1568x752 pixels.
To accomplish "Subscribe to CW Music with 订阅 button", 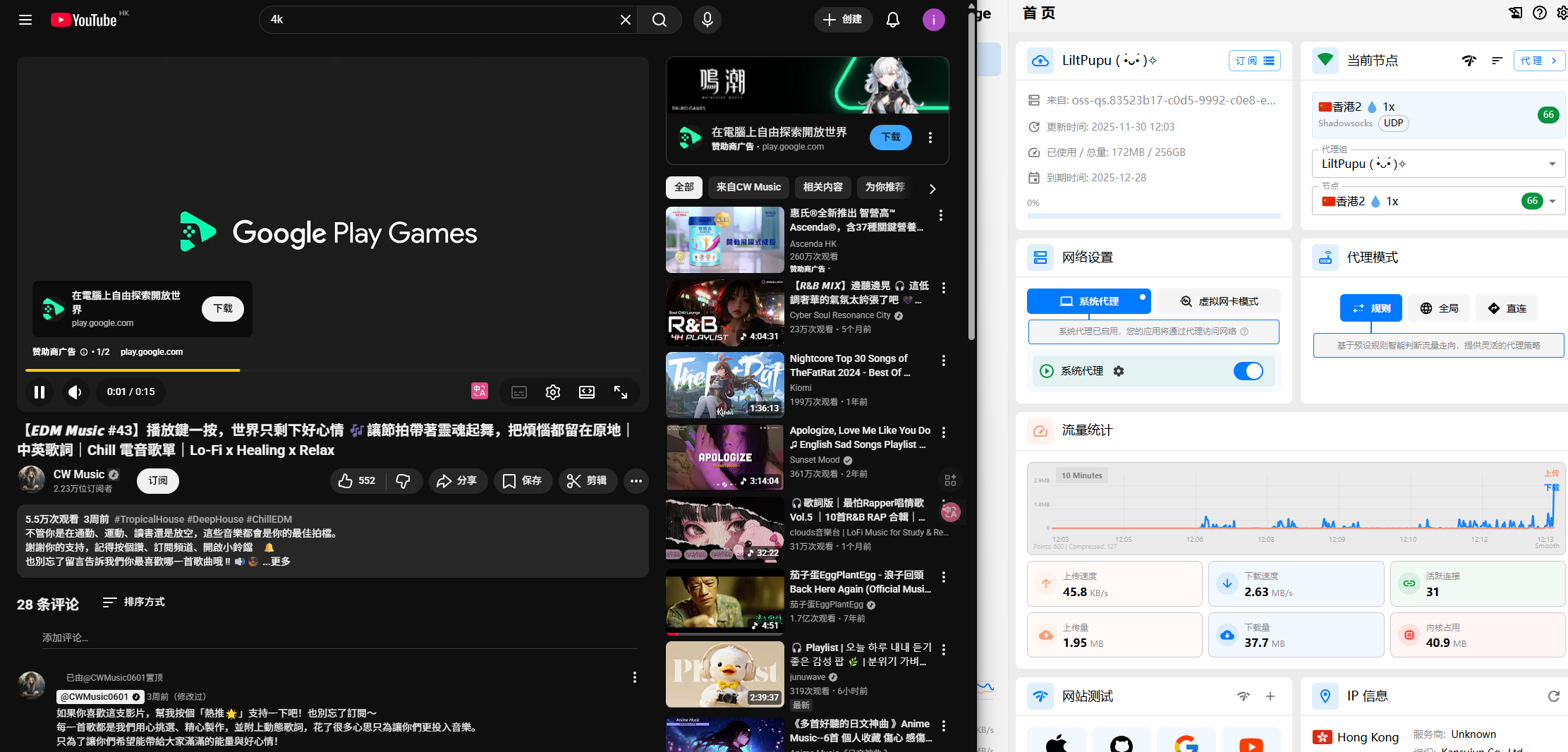I will (158, 480).
